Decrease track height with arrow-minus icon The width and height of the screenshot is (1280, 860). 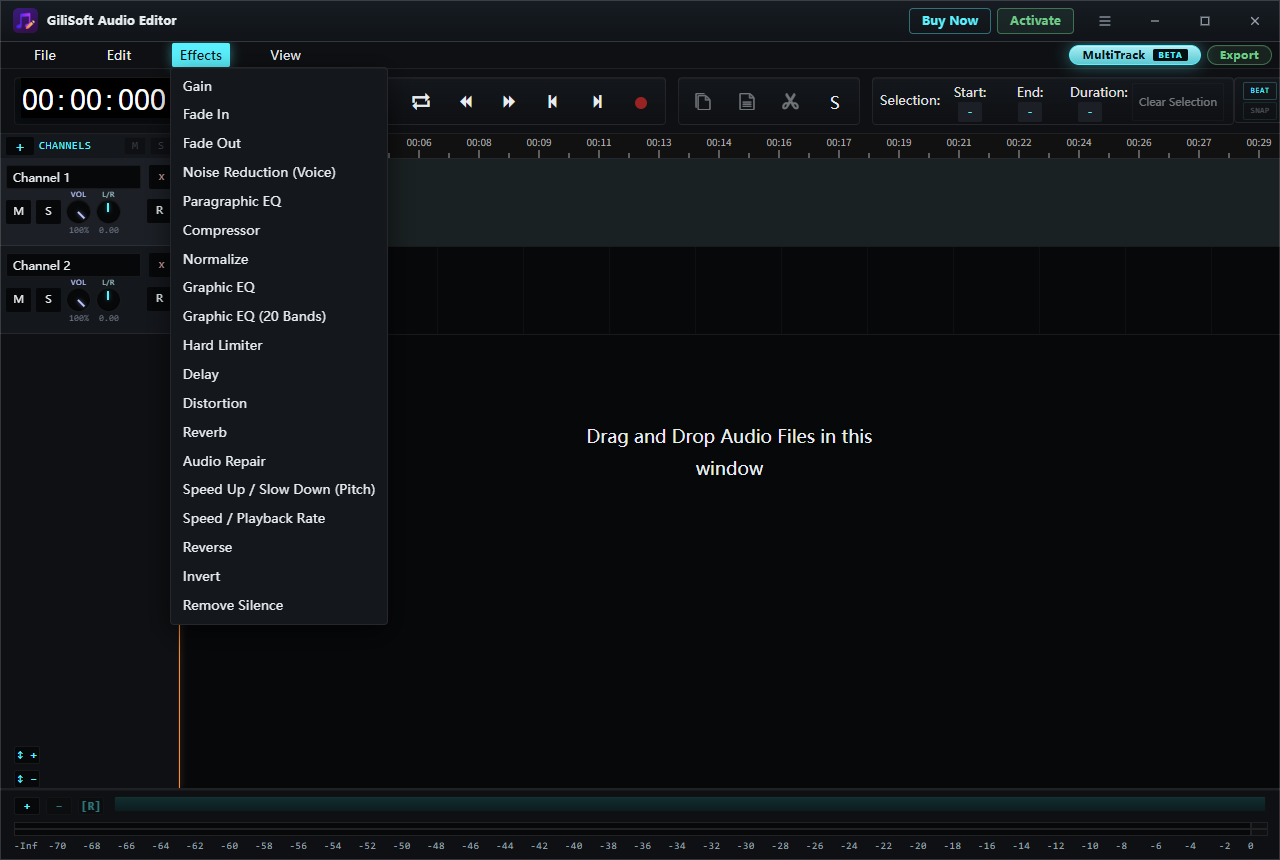click(x=27, y=778)
